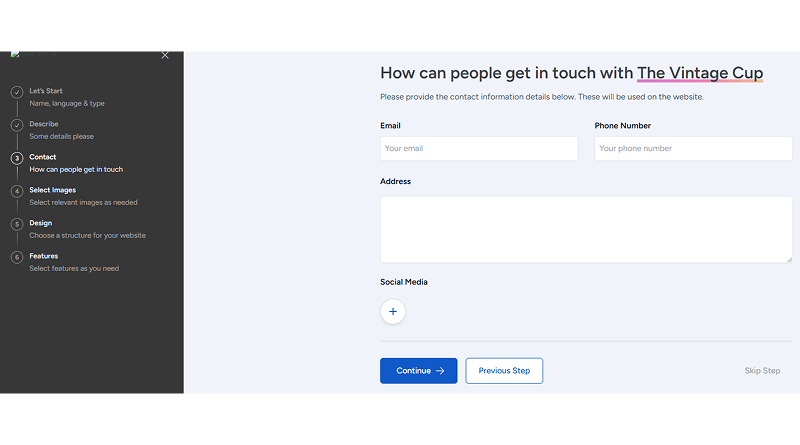Image resolution: width=800 pixels, height=445 pixels.
Task: Click the Skip Step link
Action: click(x=762, y=371)
